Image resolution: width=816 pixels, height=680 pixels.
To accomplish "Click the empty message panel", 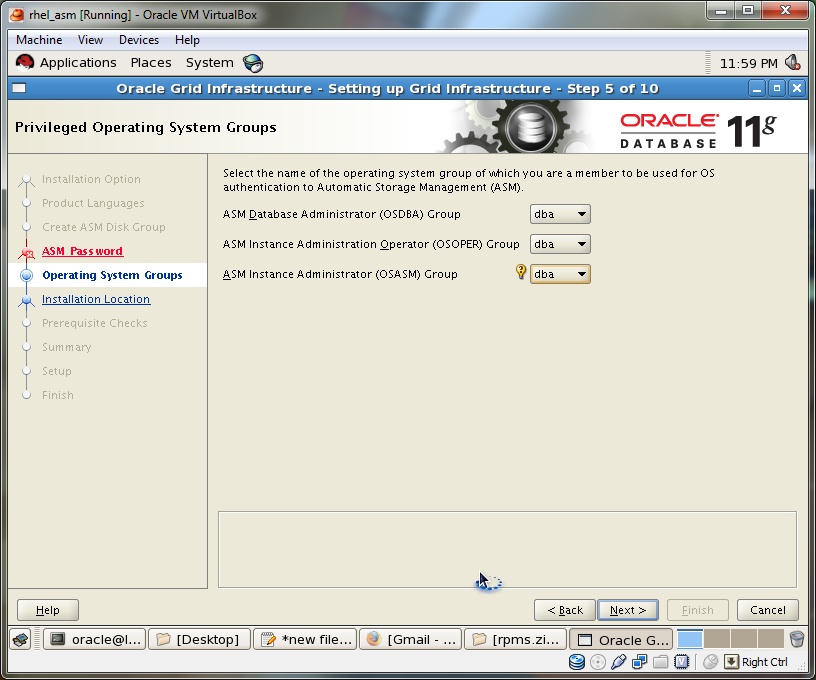I will [507, 549].
